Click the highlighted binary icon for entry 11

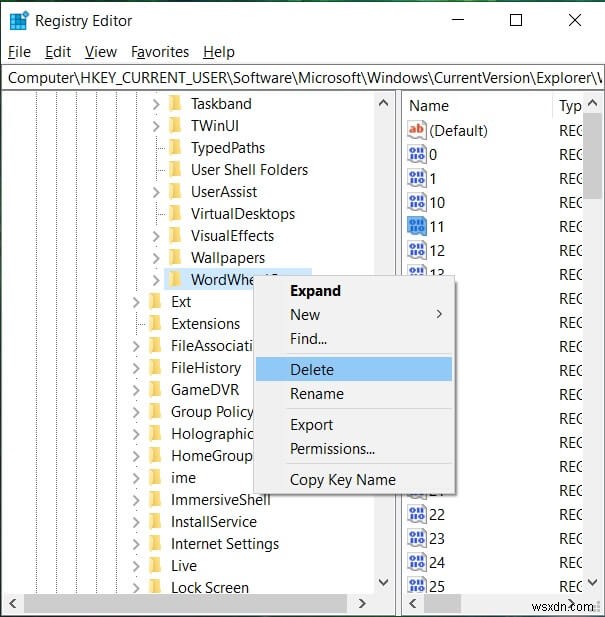417,226
